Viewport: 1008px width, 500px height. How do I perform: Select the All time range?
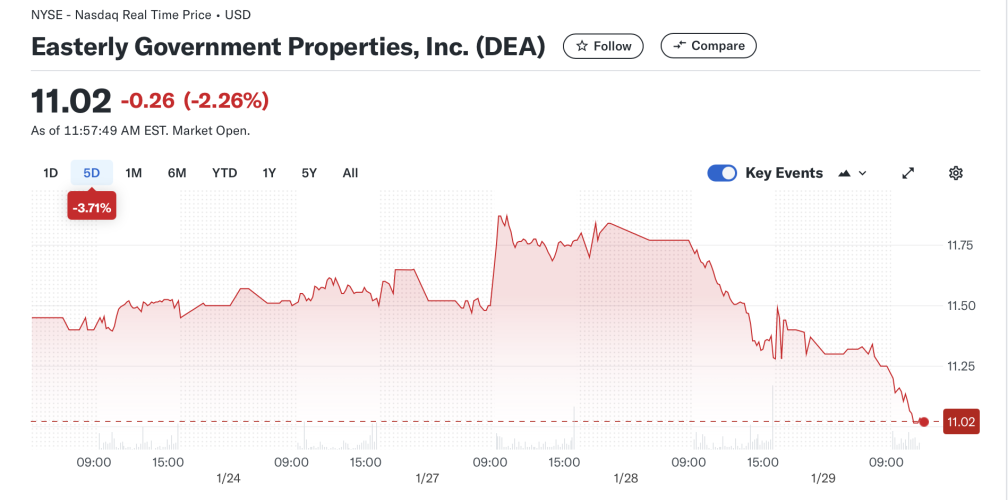click(350, 173)
